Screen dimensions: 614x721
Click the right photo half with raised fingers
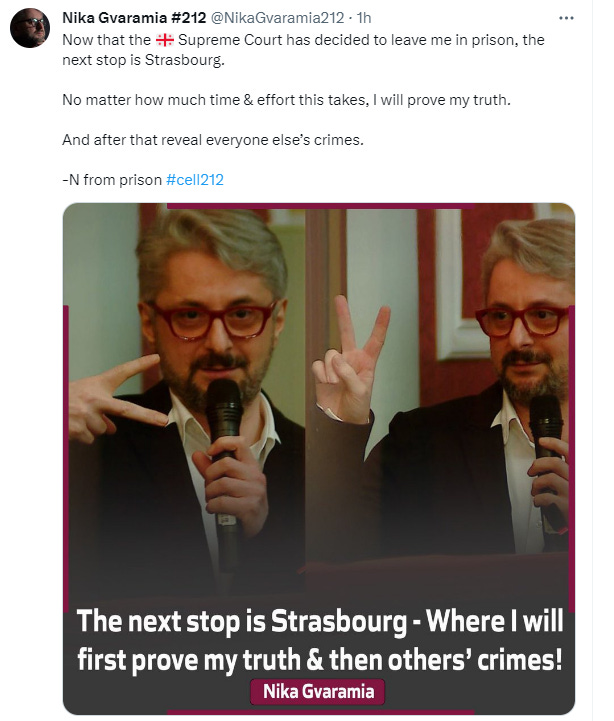tap(440, 400)
